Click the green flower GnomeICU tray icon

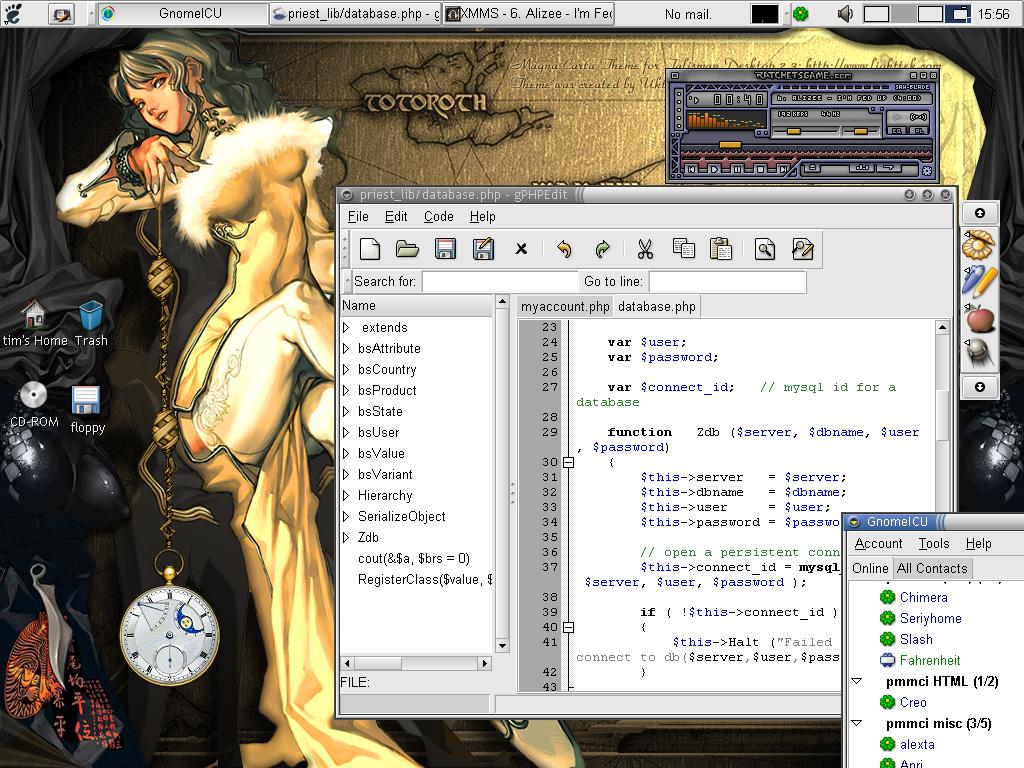801,14
